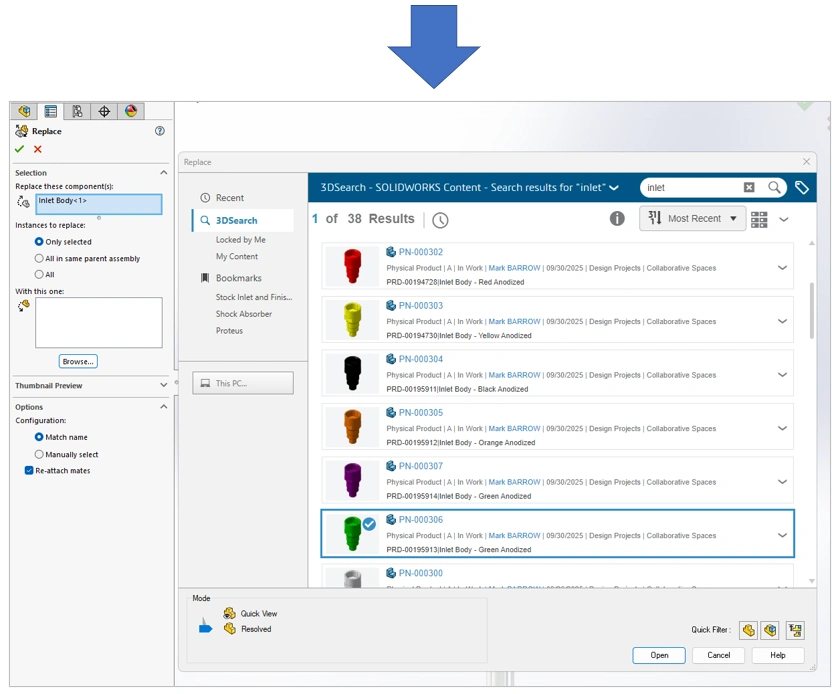840x694 pixels.
Task: Select Resolved mode
Action: 248,629
